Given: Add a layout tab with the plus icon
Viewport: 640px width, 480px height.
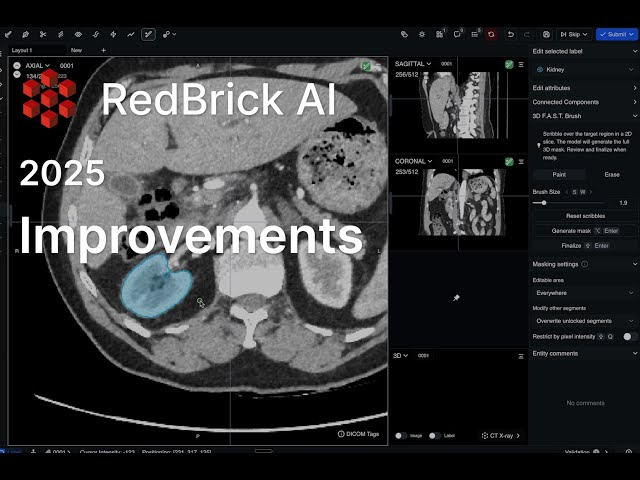Looking at the screenshot, I should click(x=103, y=50).
